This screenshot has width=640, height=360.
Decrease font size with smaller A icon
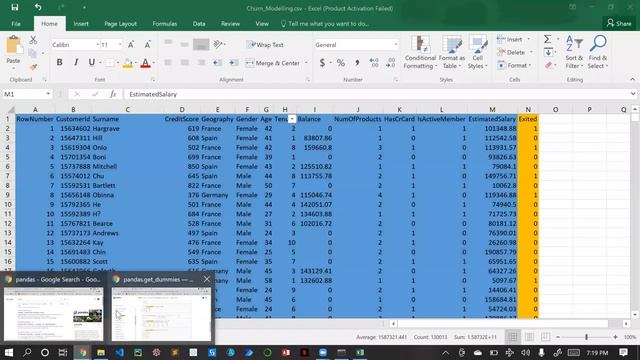click(147, 44)
